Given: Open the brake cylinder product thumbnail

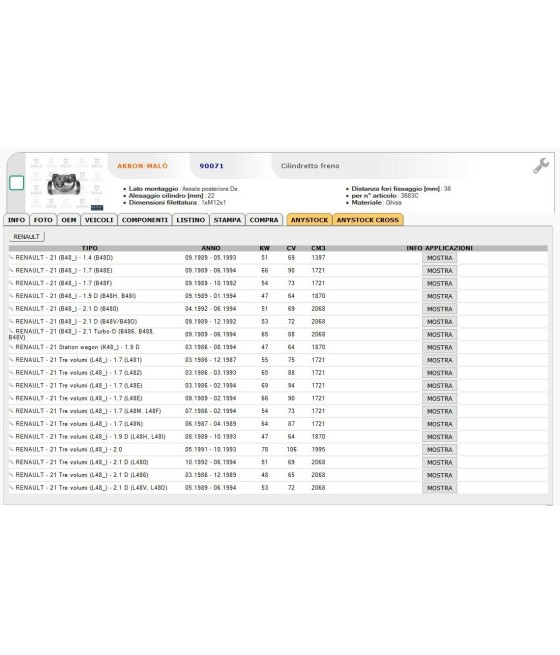Looking at the screenshot, I should pos(64,184).
